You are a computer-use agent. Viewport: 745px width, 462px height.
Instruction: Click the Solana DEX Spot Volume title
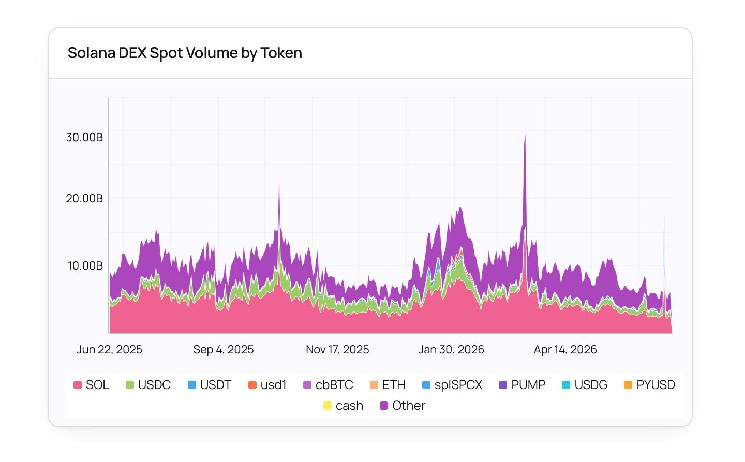(x=185, y=53)
